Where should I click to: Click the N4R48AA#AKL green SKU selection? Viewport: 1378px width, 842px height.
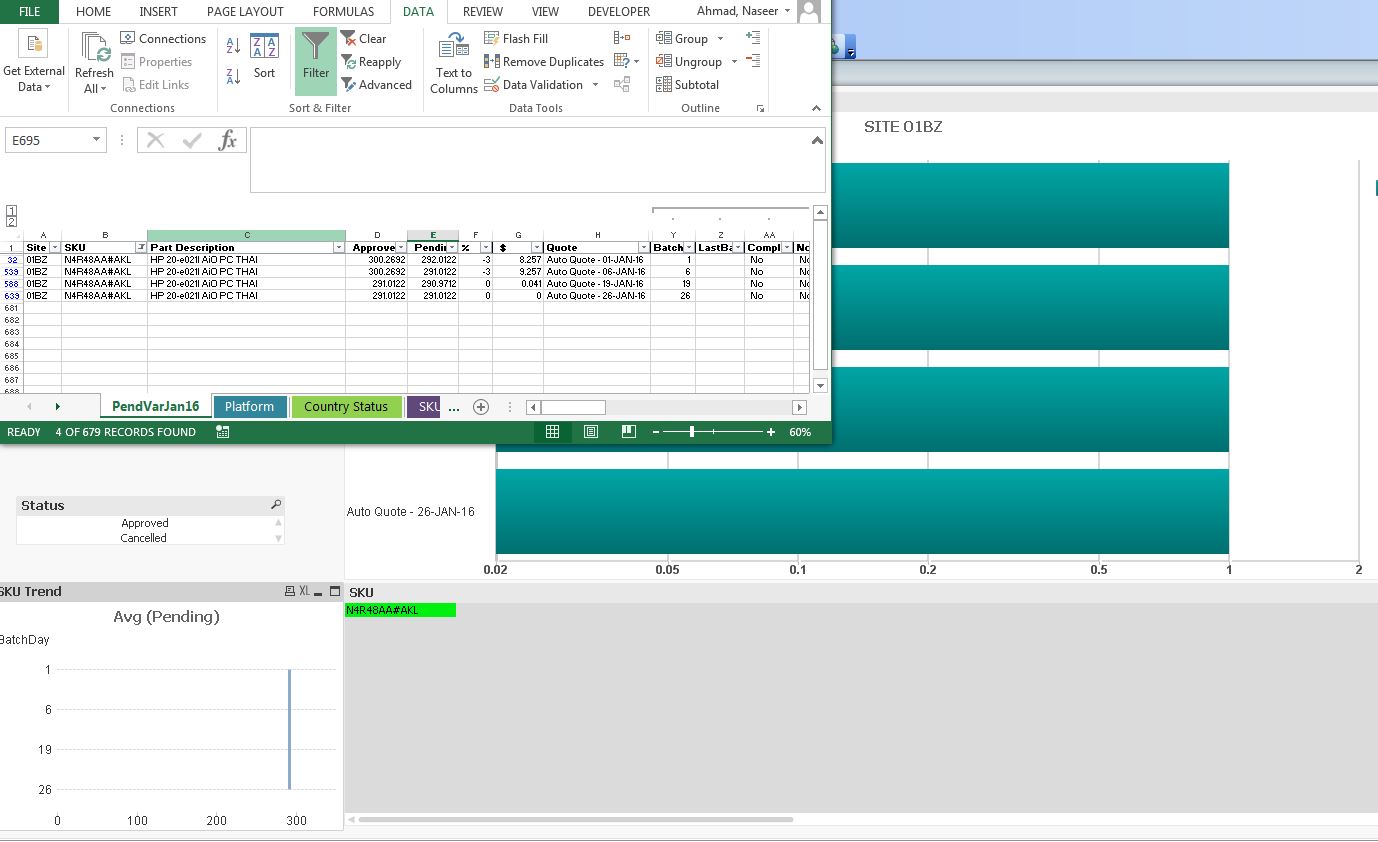click(400, 610)
